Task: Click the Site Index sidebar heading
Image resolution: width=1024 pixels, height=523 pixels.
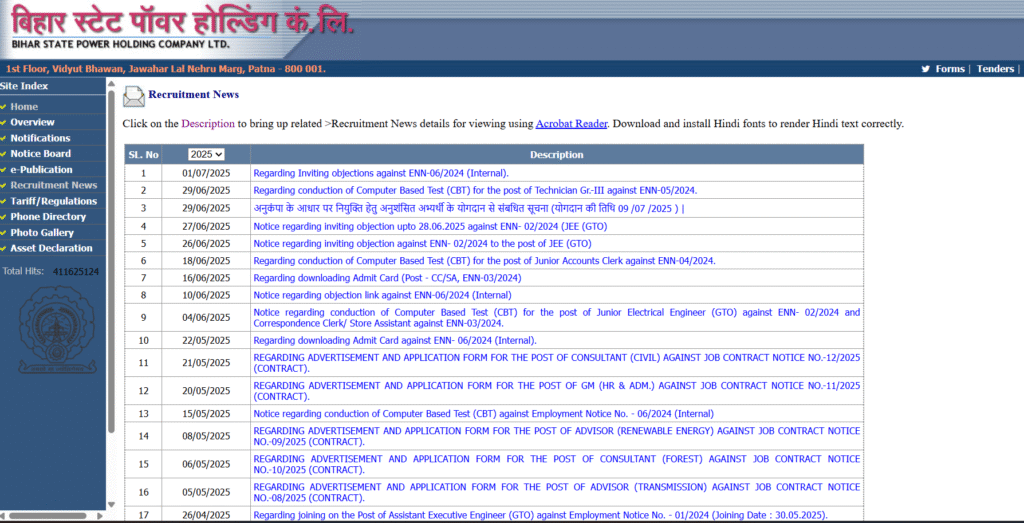Action: tap(24, 86)
